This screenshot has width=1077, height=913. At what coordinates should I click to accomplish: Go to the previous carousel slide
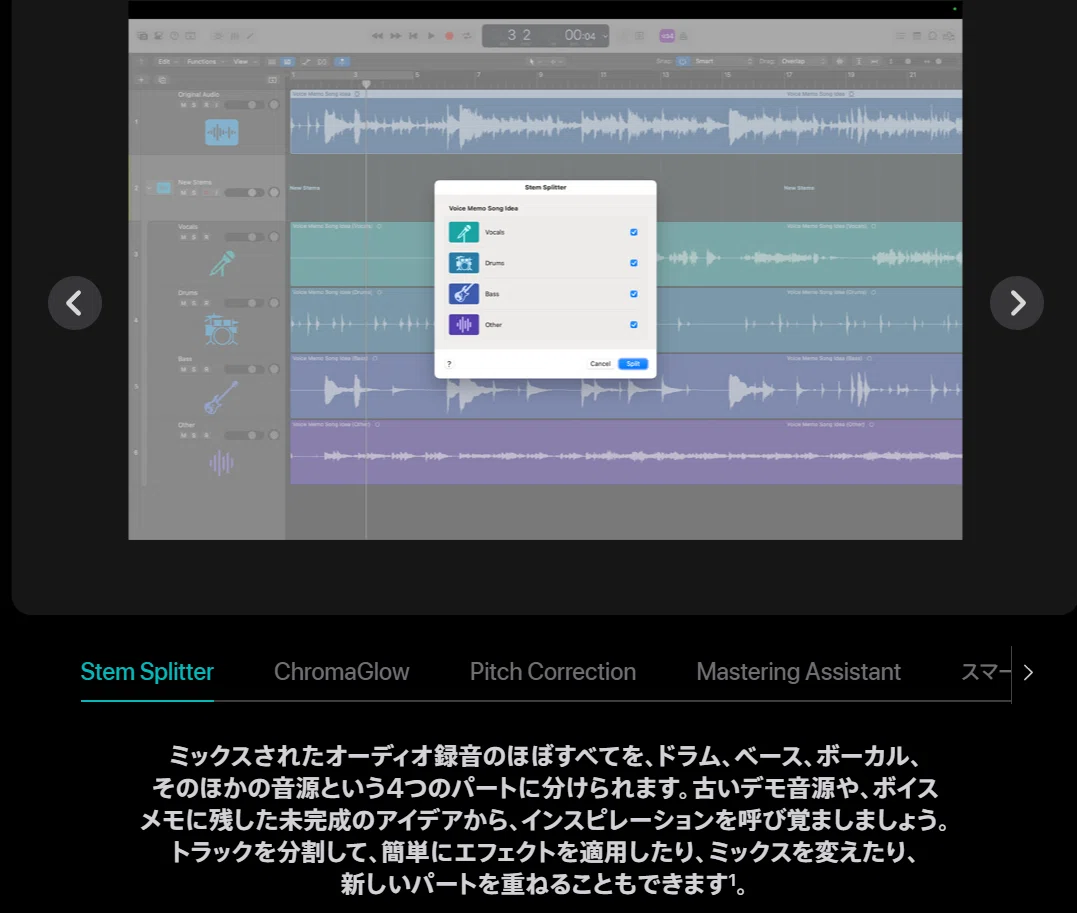coord(75,303)
